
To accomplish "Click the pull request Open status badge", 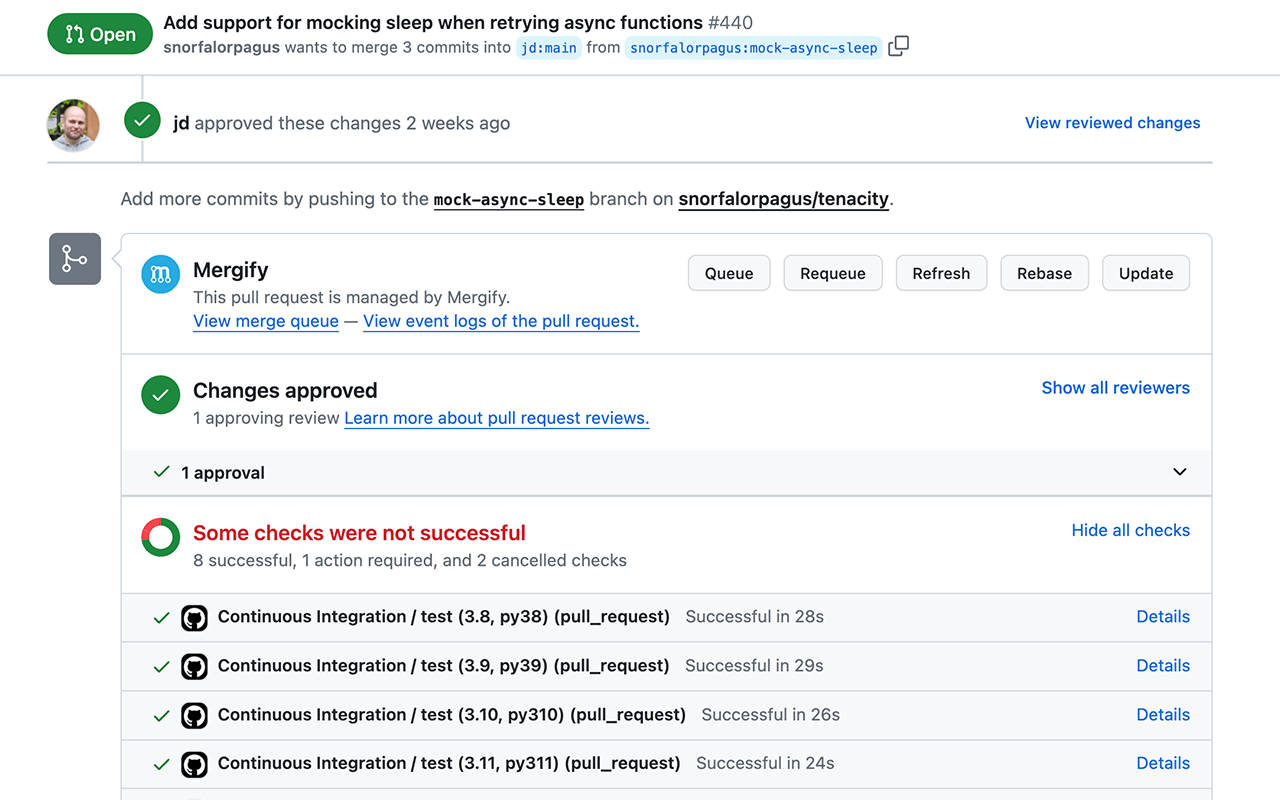I will [x=99, y=33].
